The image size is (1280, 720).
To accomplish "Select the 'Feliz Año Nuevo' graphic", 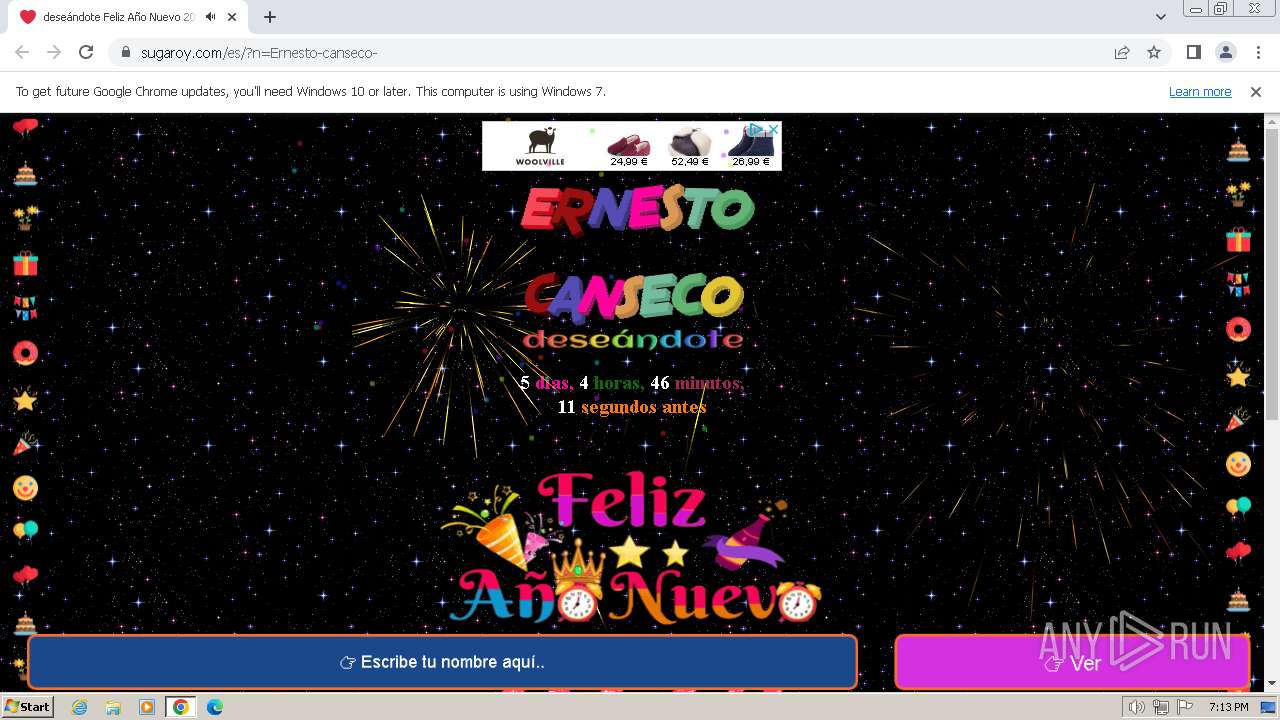I will click(x=632, y=548).
